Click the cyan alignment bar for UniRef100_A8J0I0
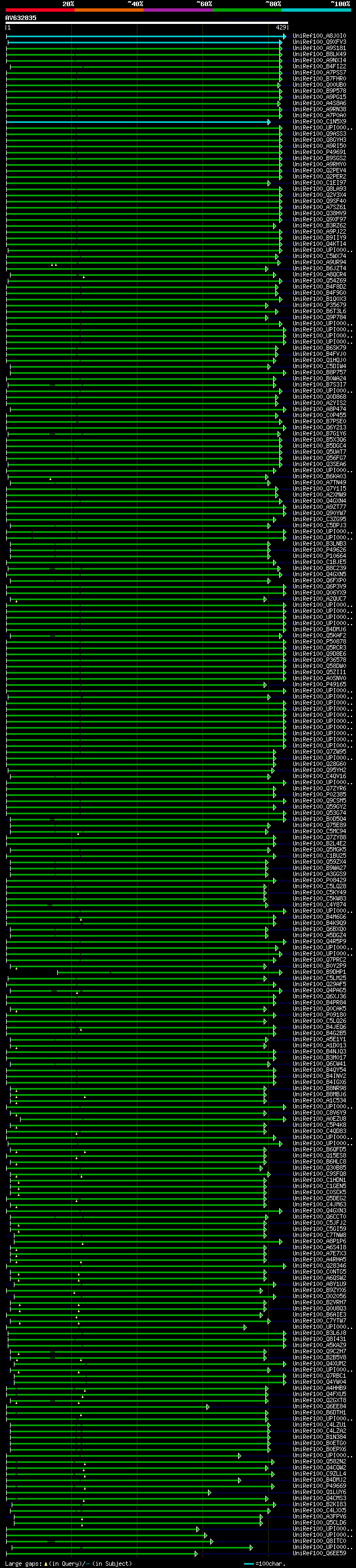Screen dimensions: 356x1568 [x=146, y=36]
